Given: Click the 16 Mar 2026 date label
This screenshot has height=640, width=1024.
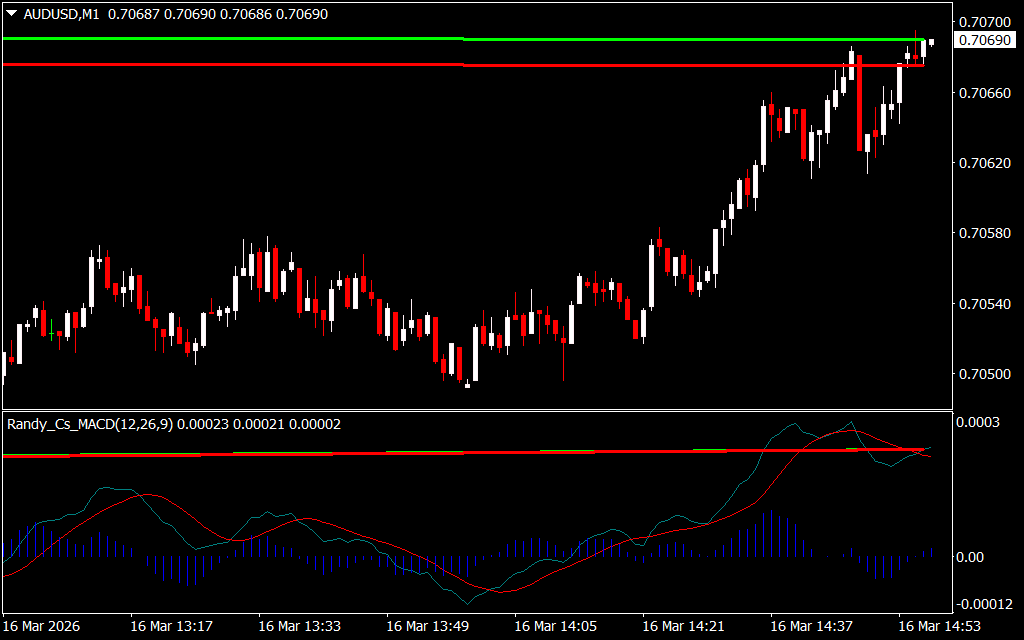Looking at the screenshot, I should 43,626.
